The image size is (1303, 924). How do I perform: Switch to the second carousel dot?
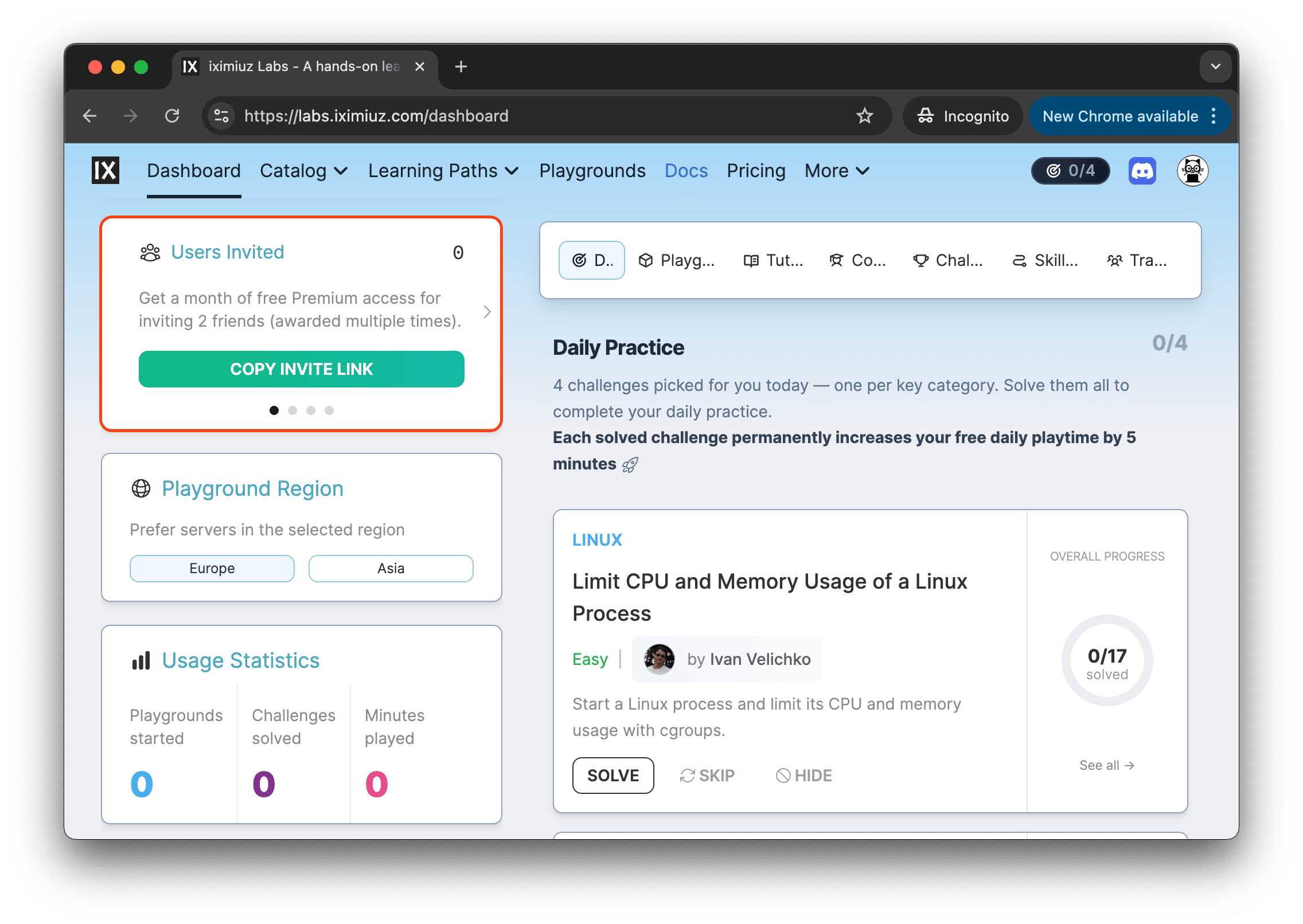click(x=292, y=410)
